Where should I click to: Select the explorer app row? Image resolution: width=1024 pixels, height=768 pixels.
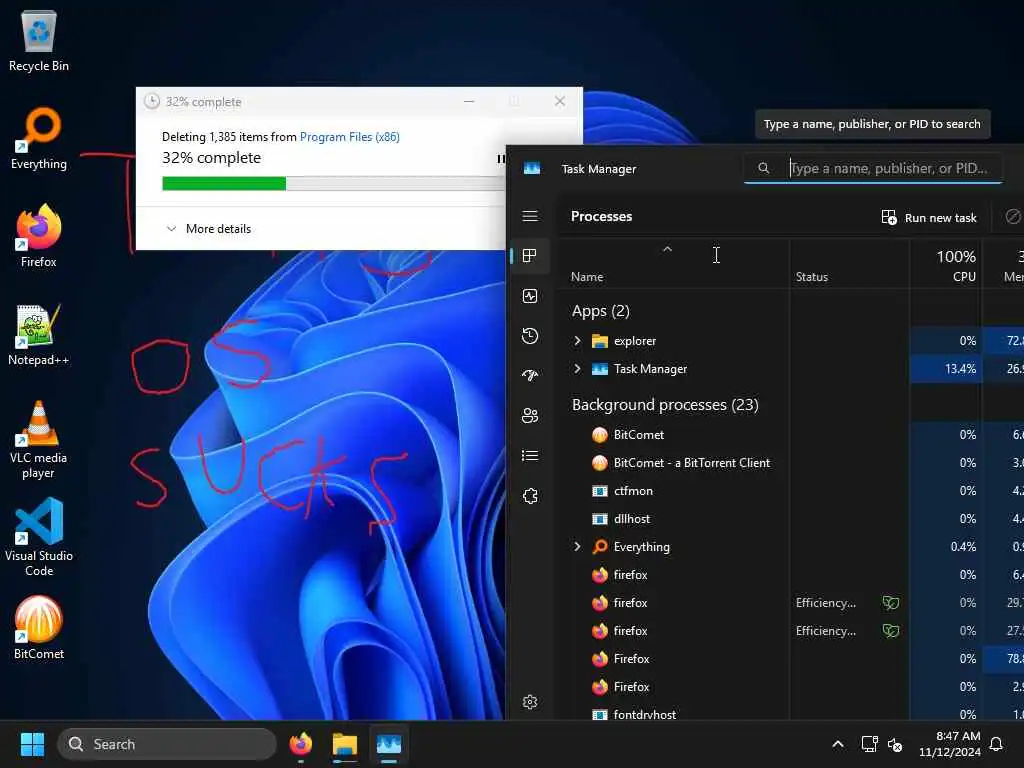click(790, 341)
